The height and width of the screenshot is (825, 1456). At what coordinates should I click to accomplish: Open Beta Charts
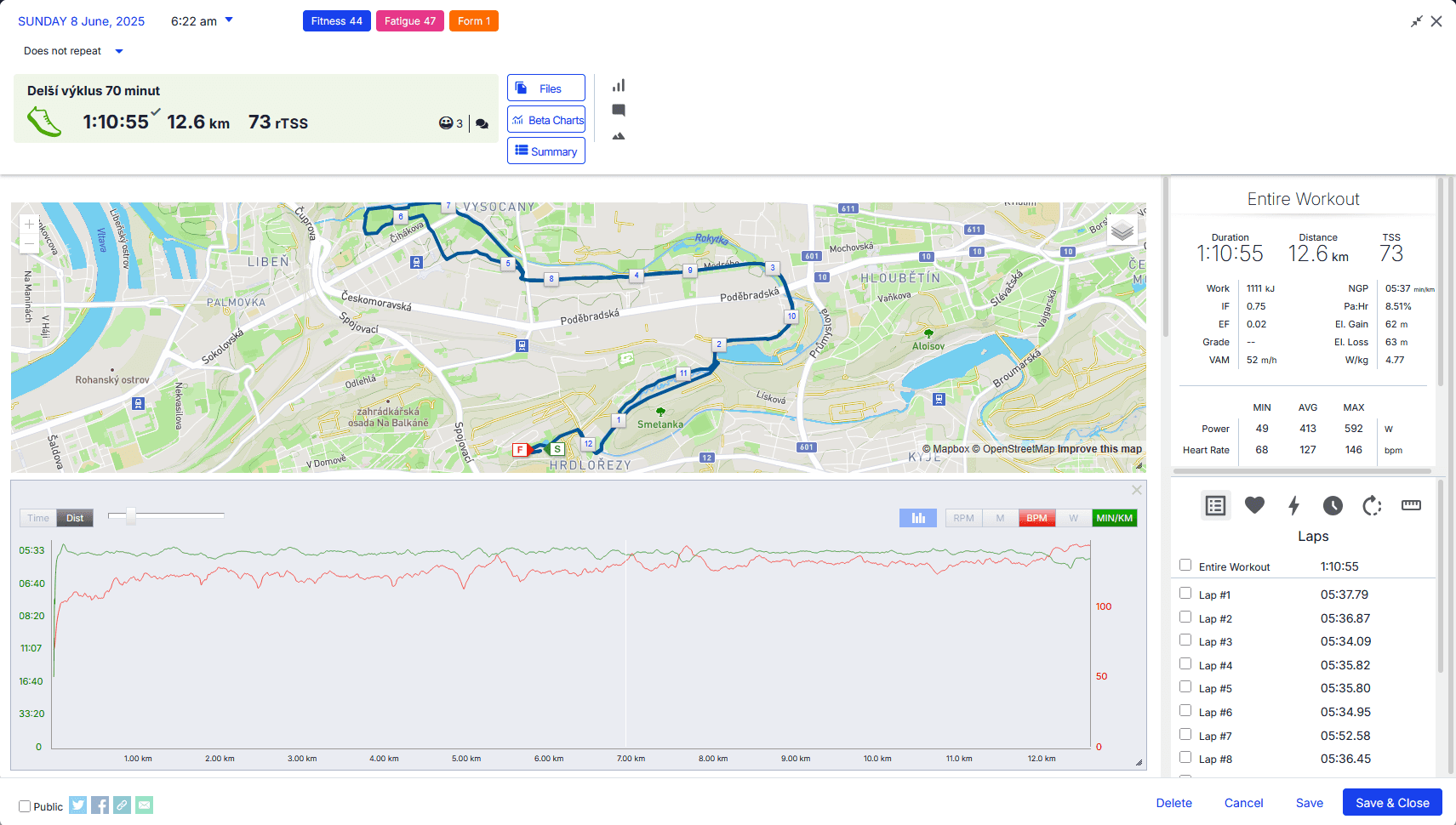click(546, 120)
